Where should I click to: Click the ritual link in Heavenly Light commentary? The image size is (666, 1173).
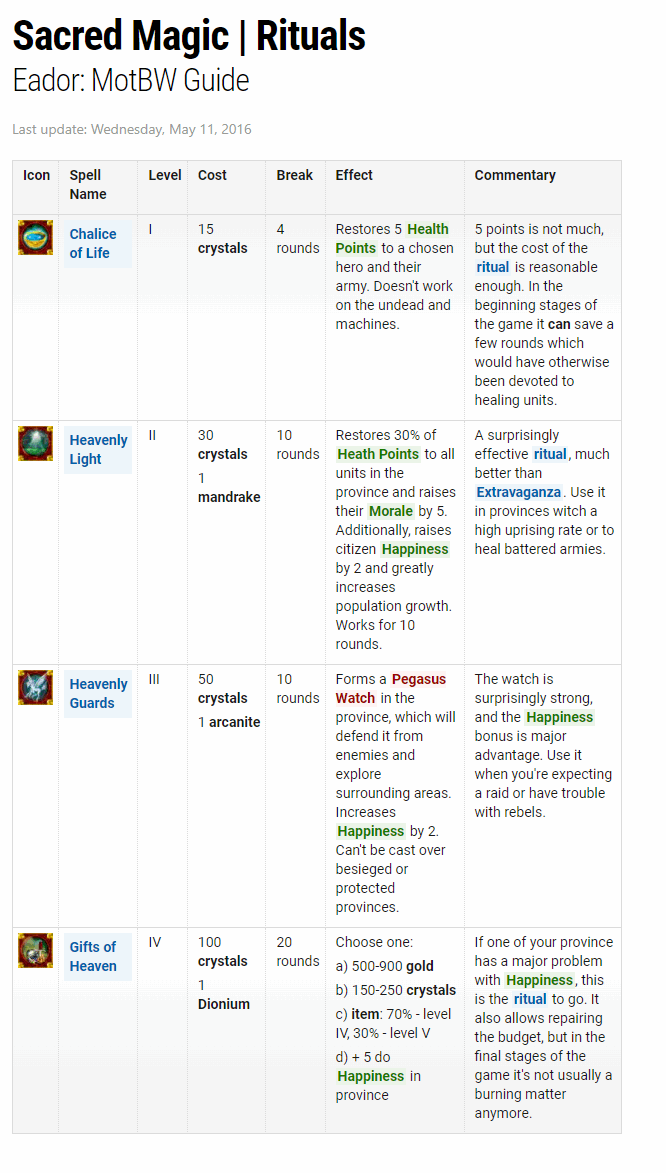(x=550, y=454)
